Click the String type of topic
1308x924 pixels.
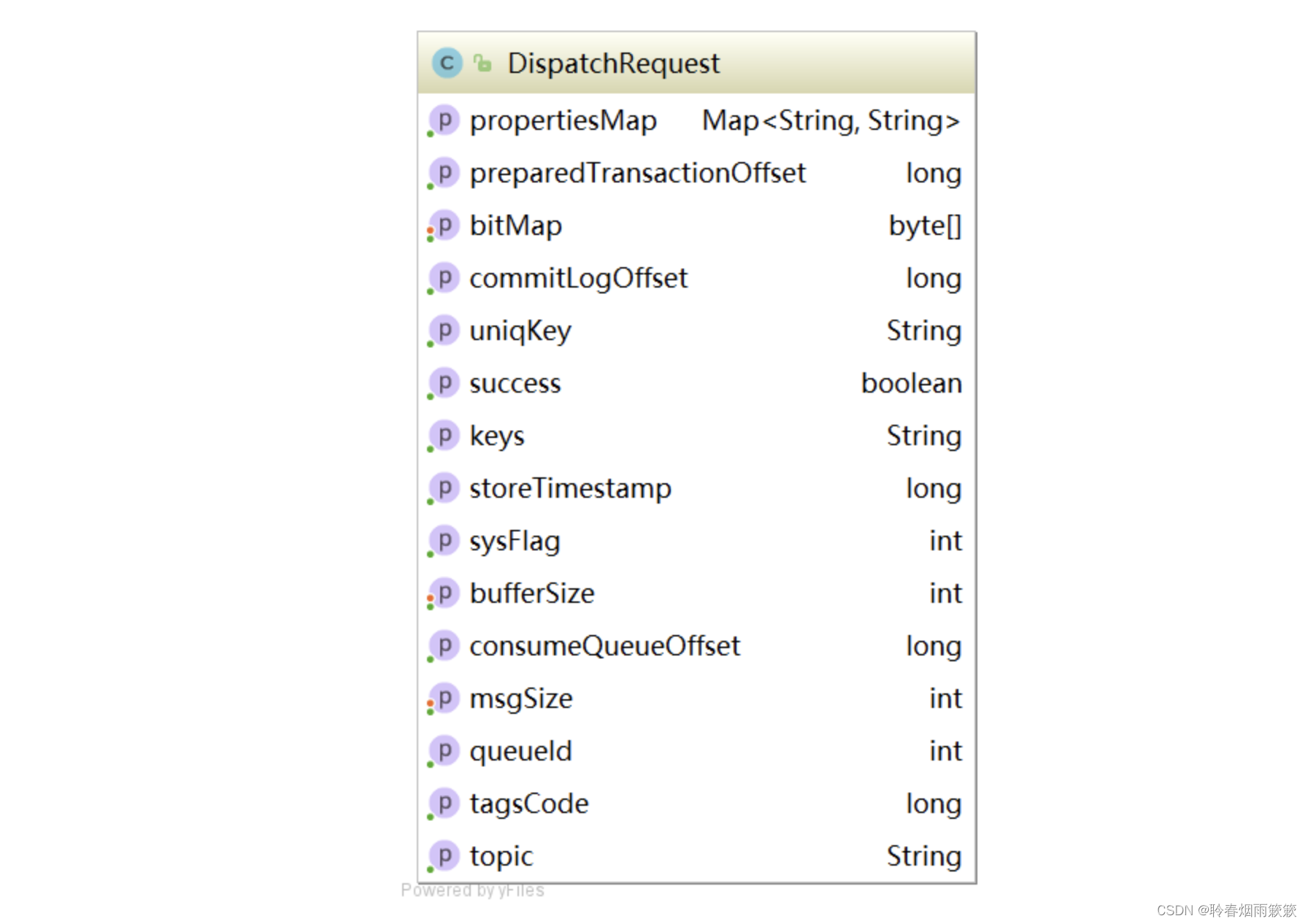point(924,857)
